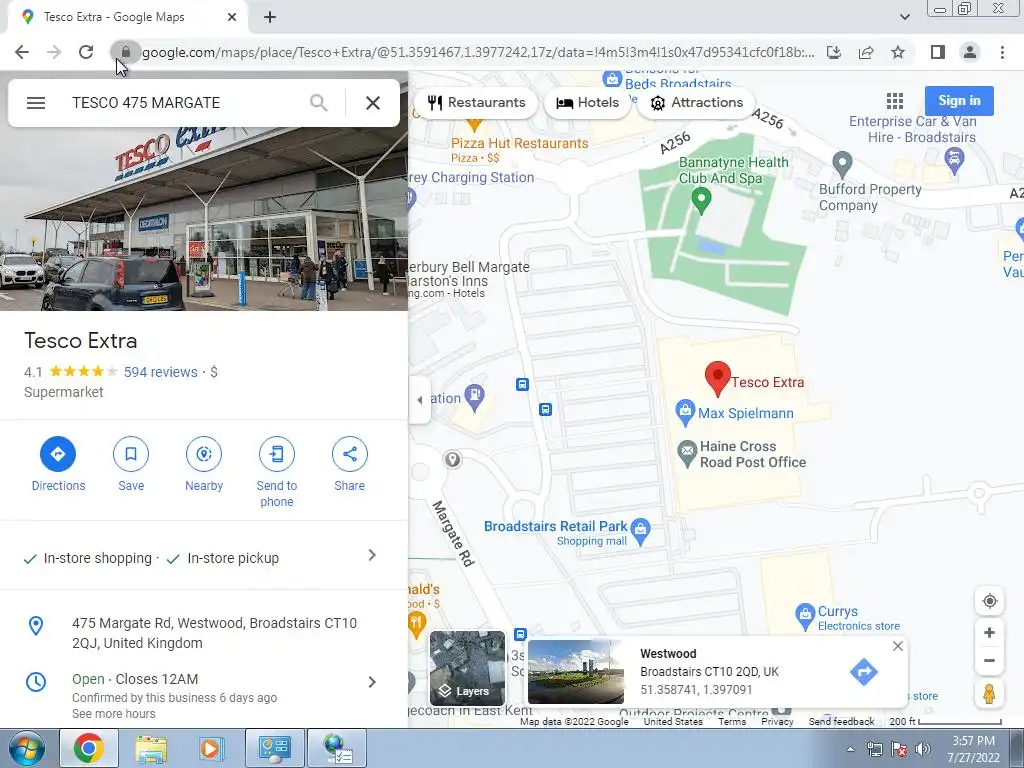Expand opening hours chevron
Image resolution: width=1024 pixels, height=768 pixels.
[x=372, y=682]
